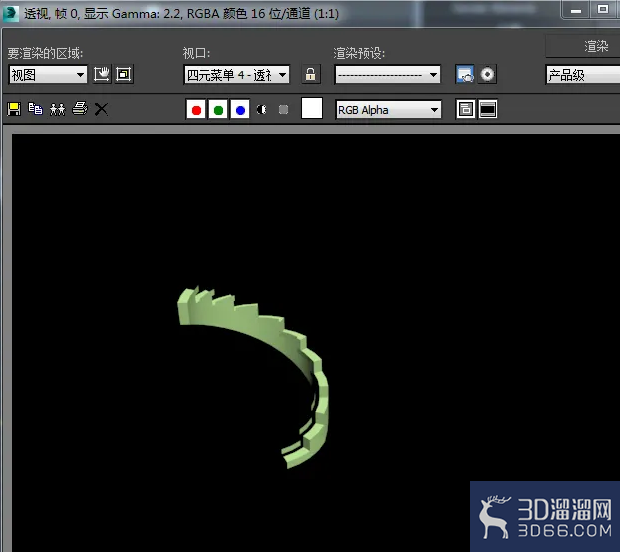Toggle monochrome display
620x552 pixels.
point(283,109)
